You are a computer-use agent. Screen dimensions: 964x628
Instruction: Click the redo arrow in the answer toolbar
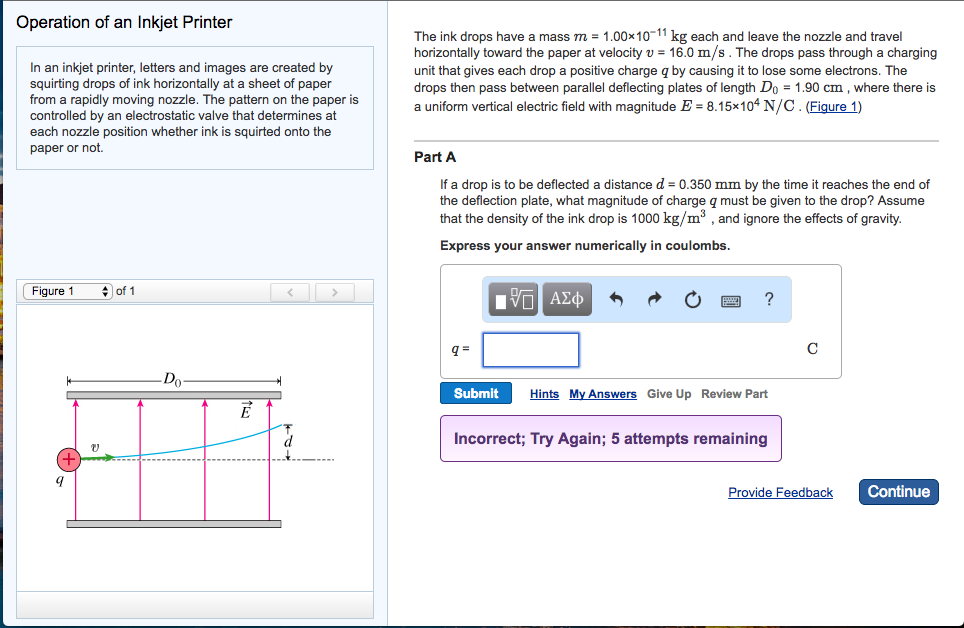[654, 298]
